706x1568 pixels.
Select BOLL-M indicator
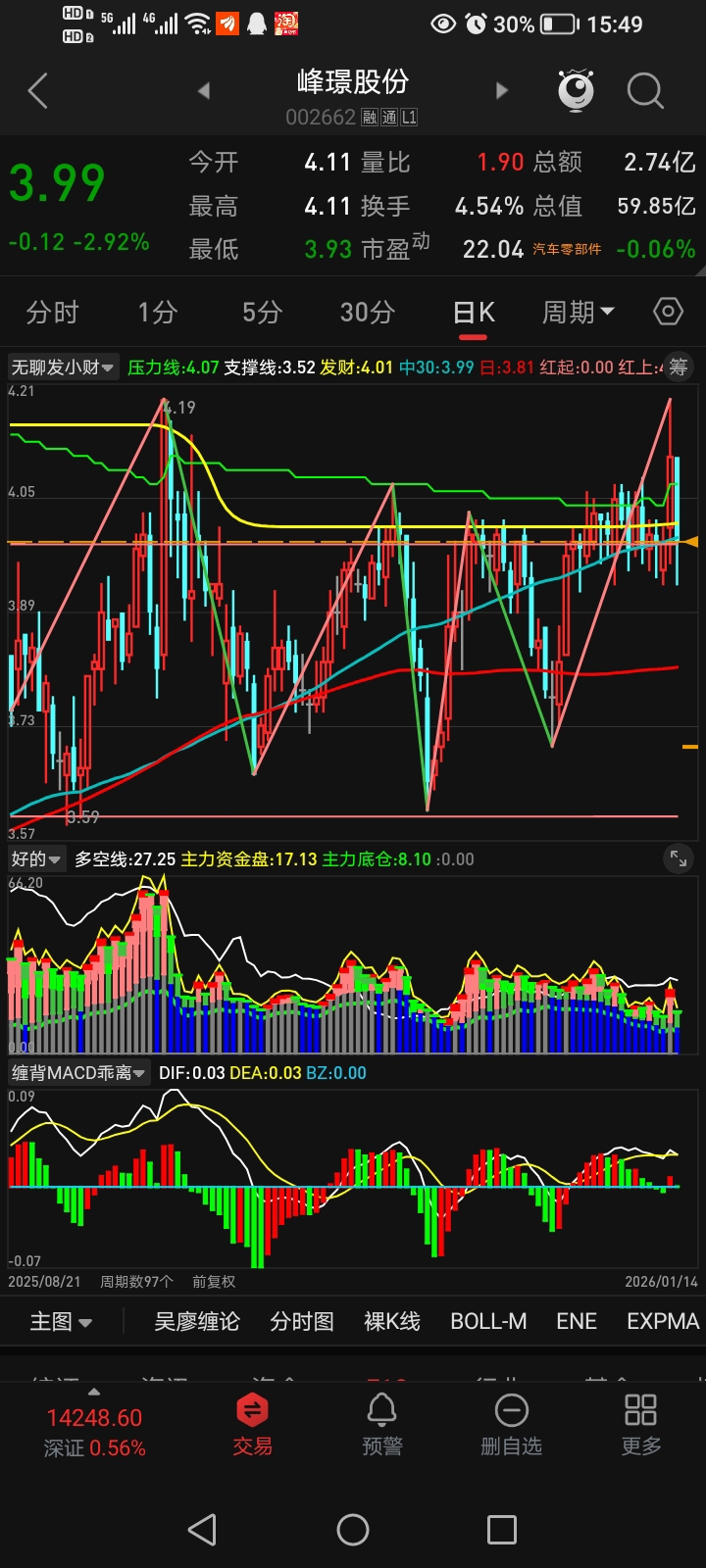pyautogui.click(x=488, y=1321)
